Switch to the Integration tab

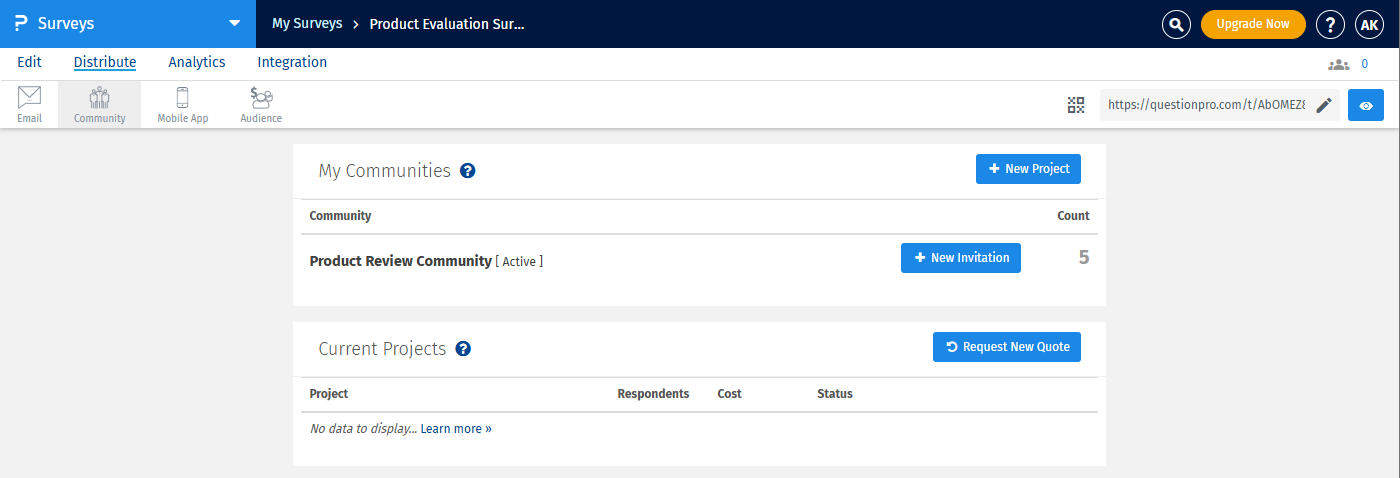(292, 62)
